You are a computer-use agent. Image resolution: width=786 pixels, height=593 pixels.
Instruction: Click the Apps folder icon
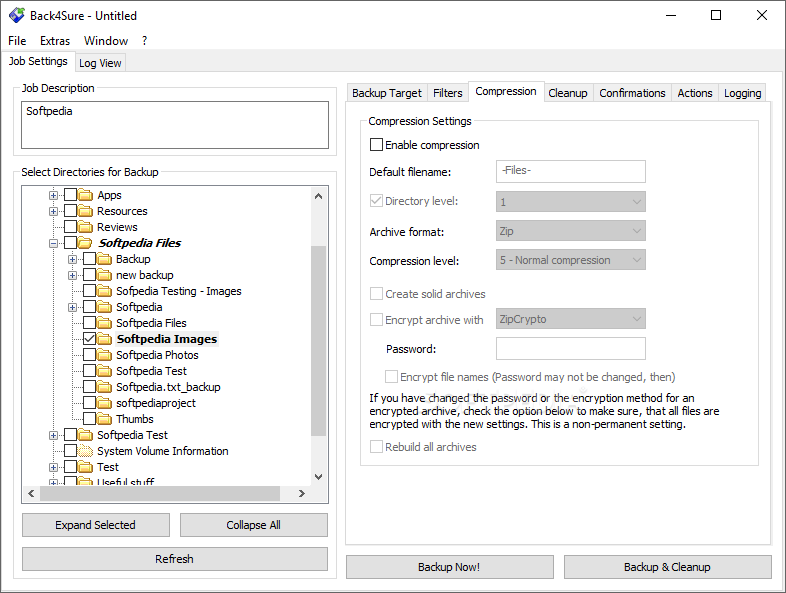click(x=85, y=195)
